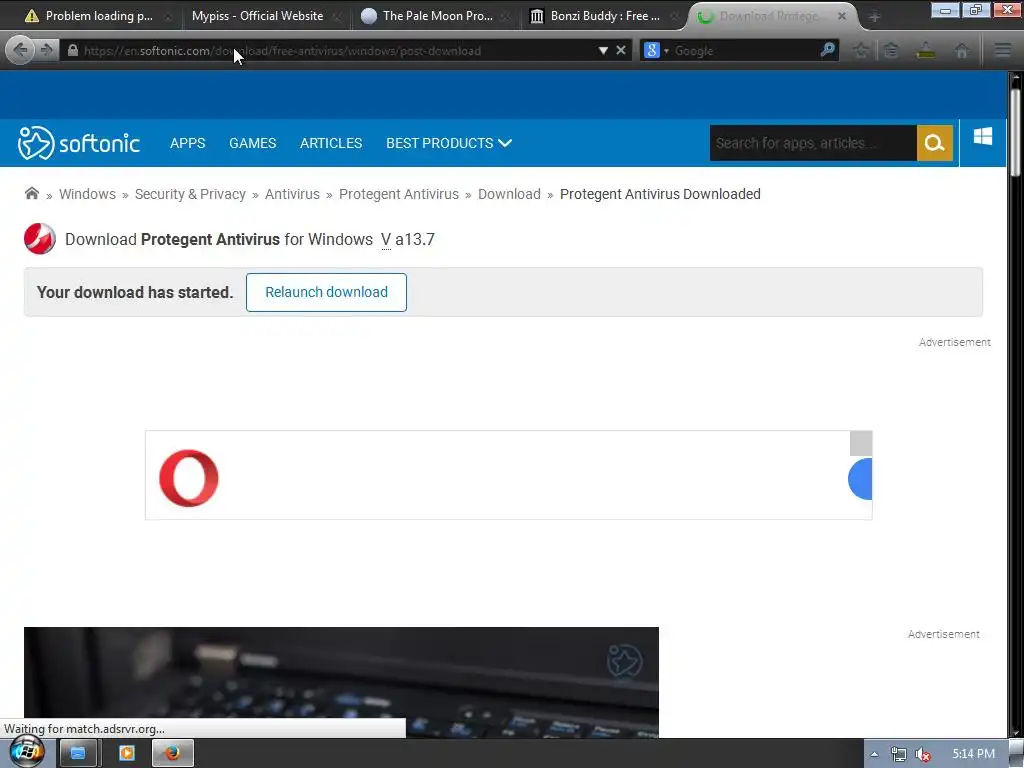1024x768 pixels.
Task: Click the Windows platform icon on Softonic
Action: [982, 136]
